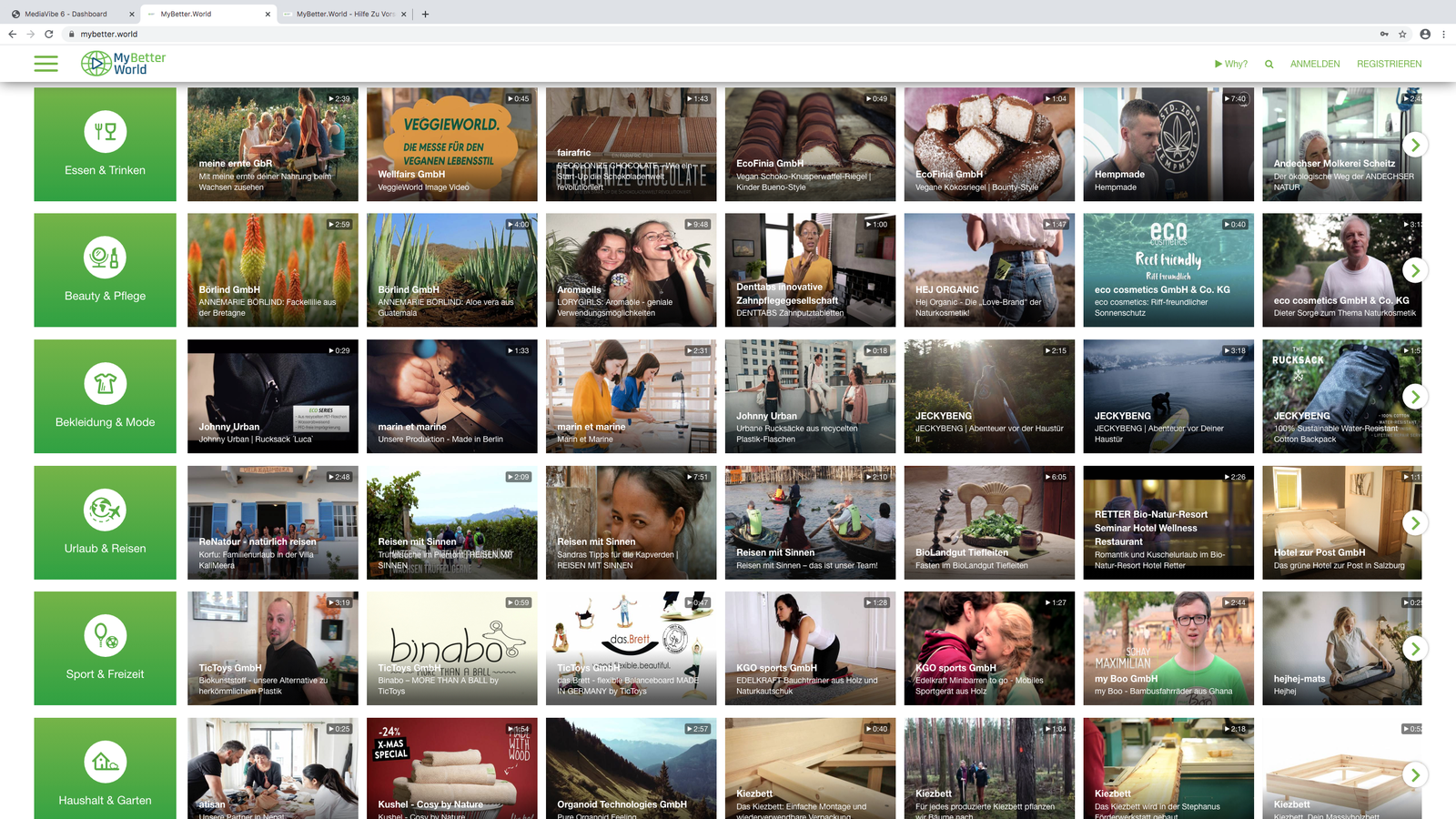Click REGISTRIEREN link

[x=1389, y=64]
